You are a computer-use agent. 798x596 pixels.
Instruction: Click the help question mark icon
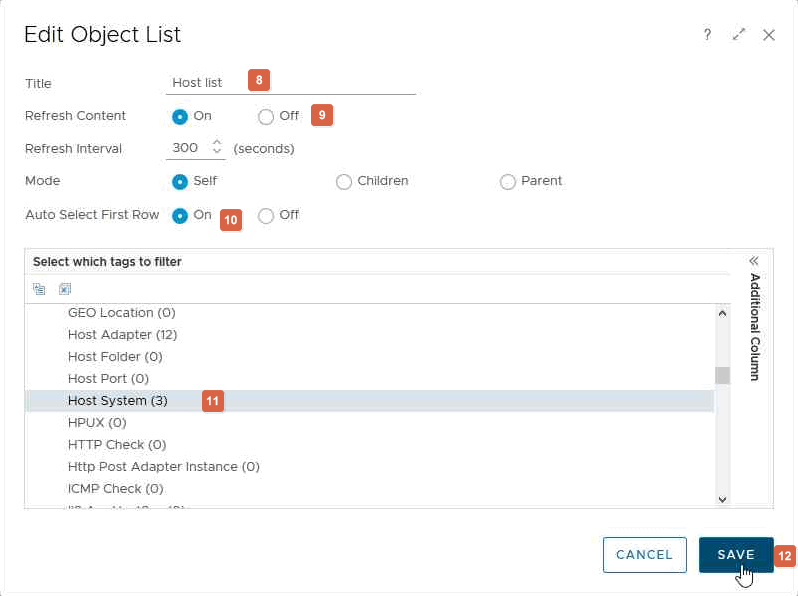[x=707, y=34]
